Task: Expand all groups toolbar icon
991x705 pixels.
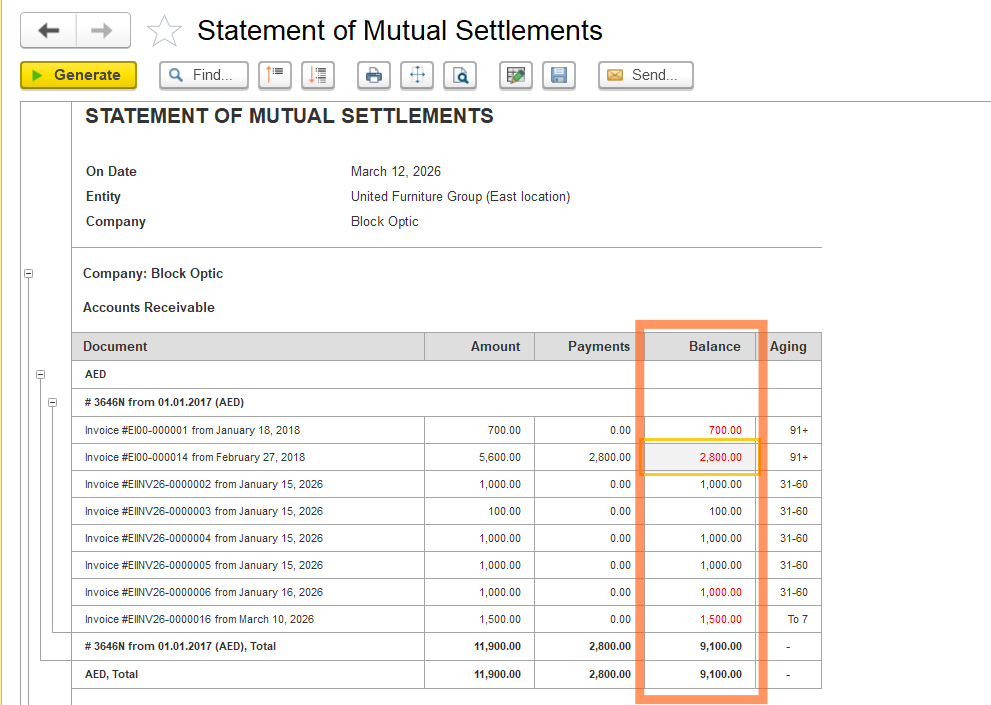Action: [318, 75]
